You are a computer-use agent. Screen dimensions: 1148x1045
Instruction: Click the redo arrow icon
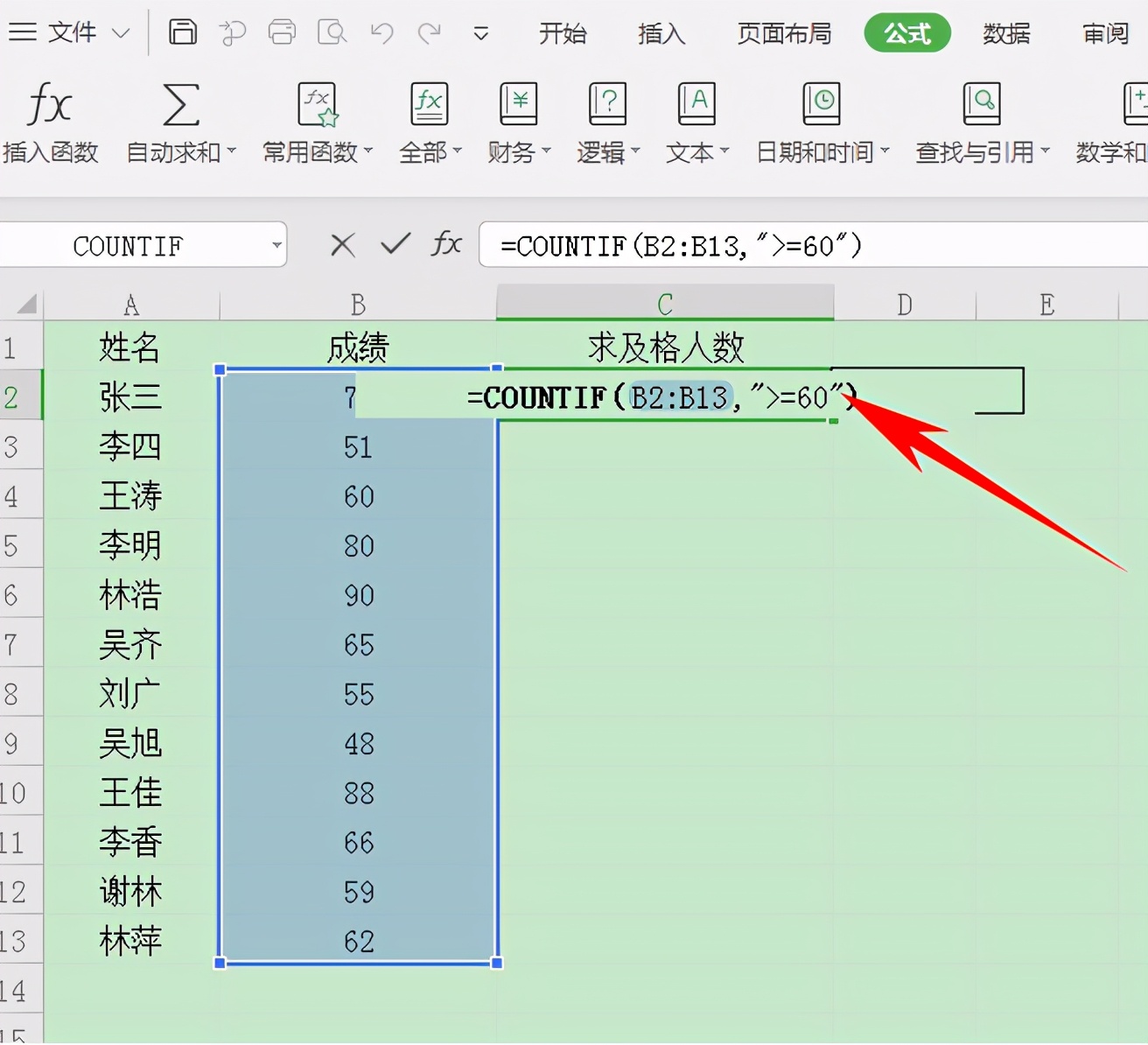point(430,33)
